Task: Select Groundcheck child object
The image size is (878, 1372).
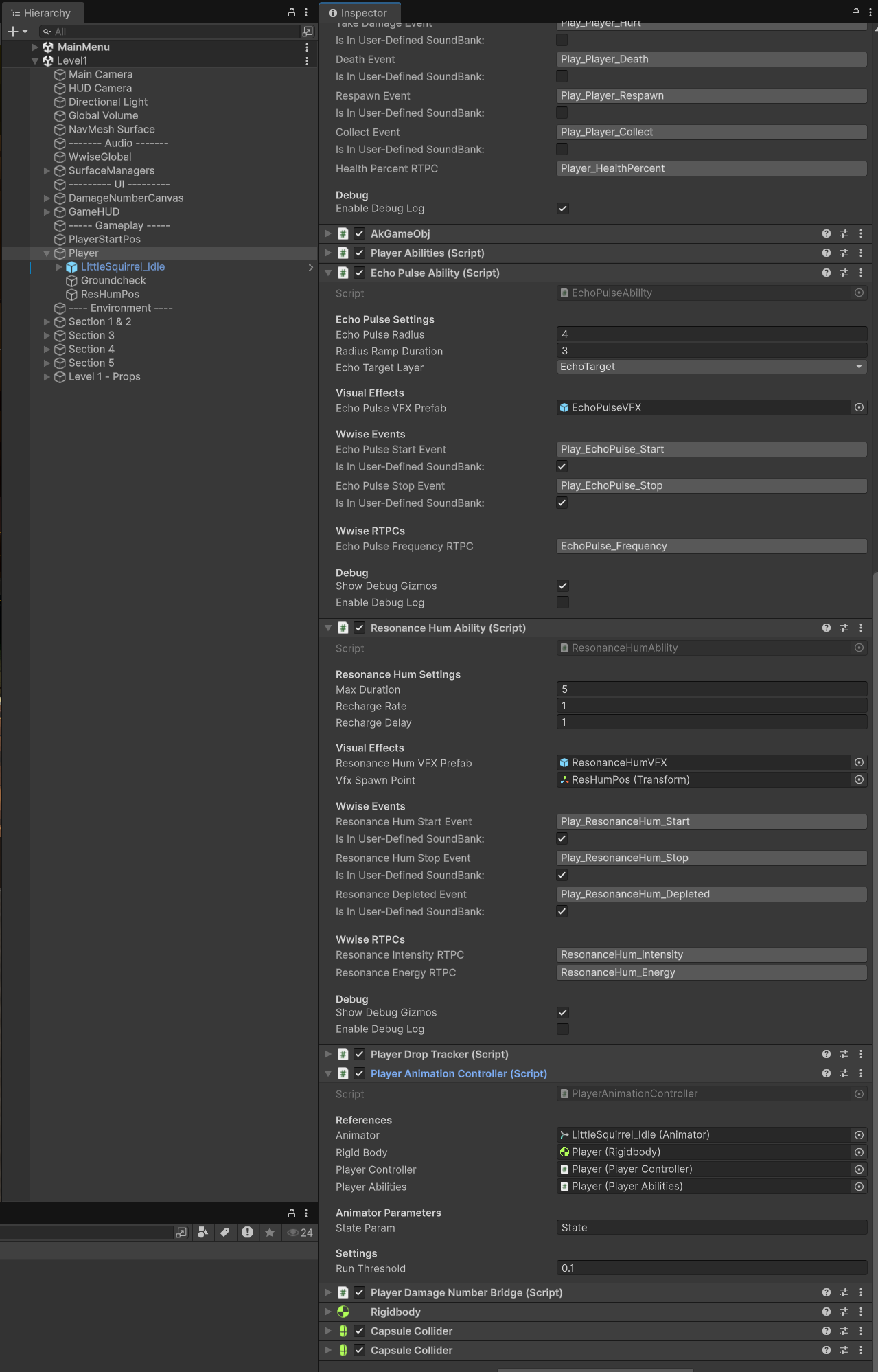Action: (x=113, y=280)
